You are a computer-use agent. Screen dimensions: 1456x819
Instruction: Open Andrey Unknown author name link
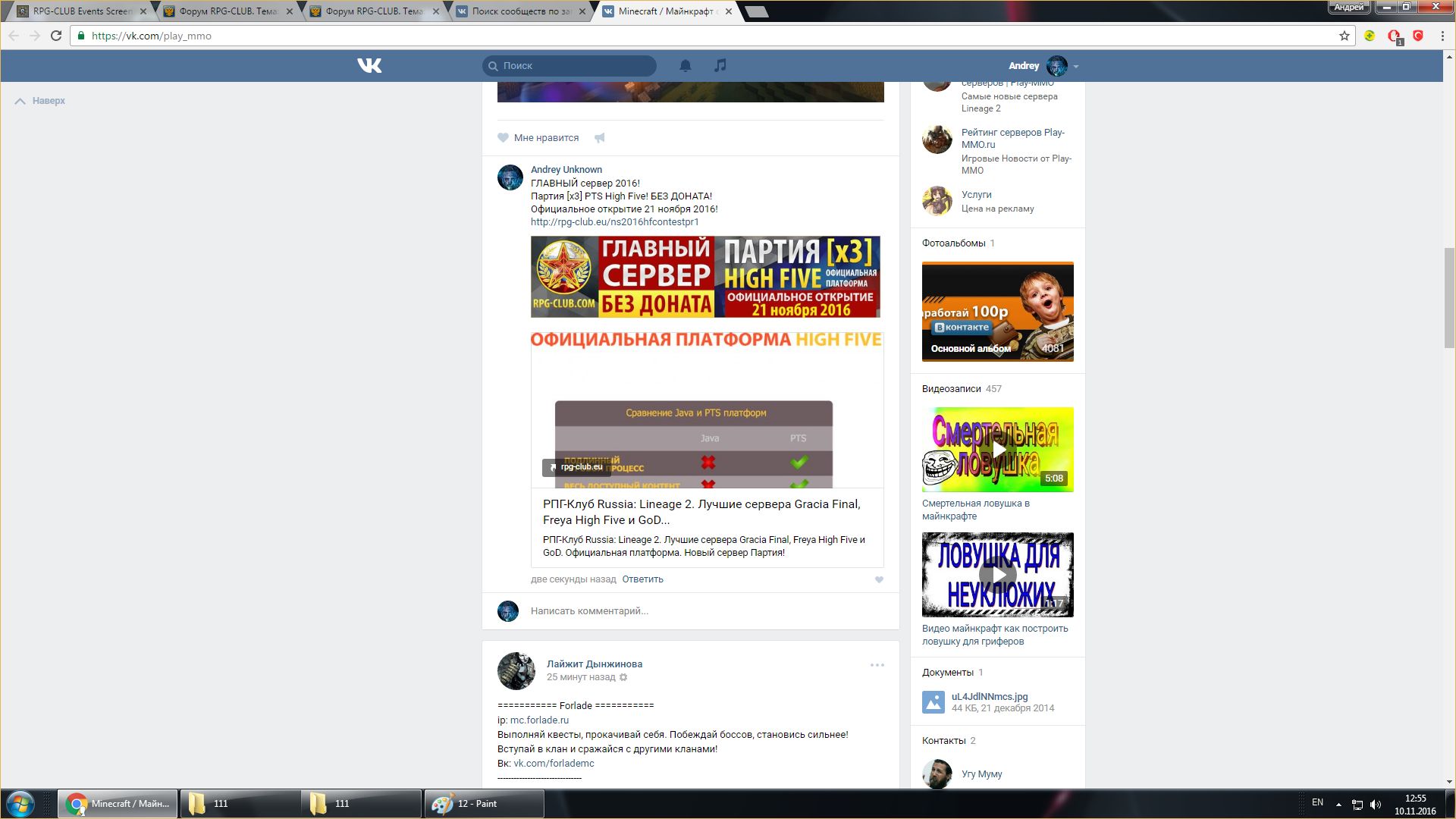566,170
